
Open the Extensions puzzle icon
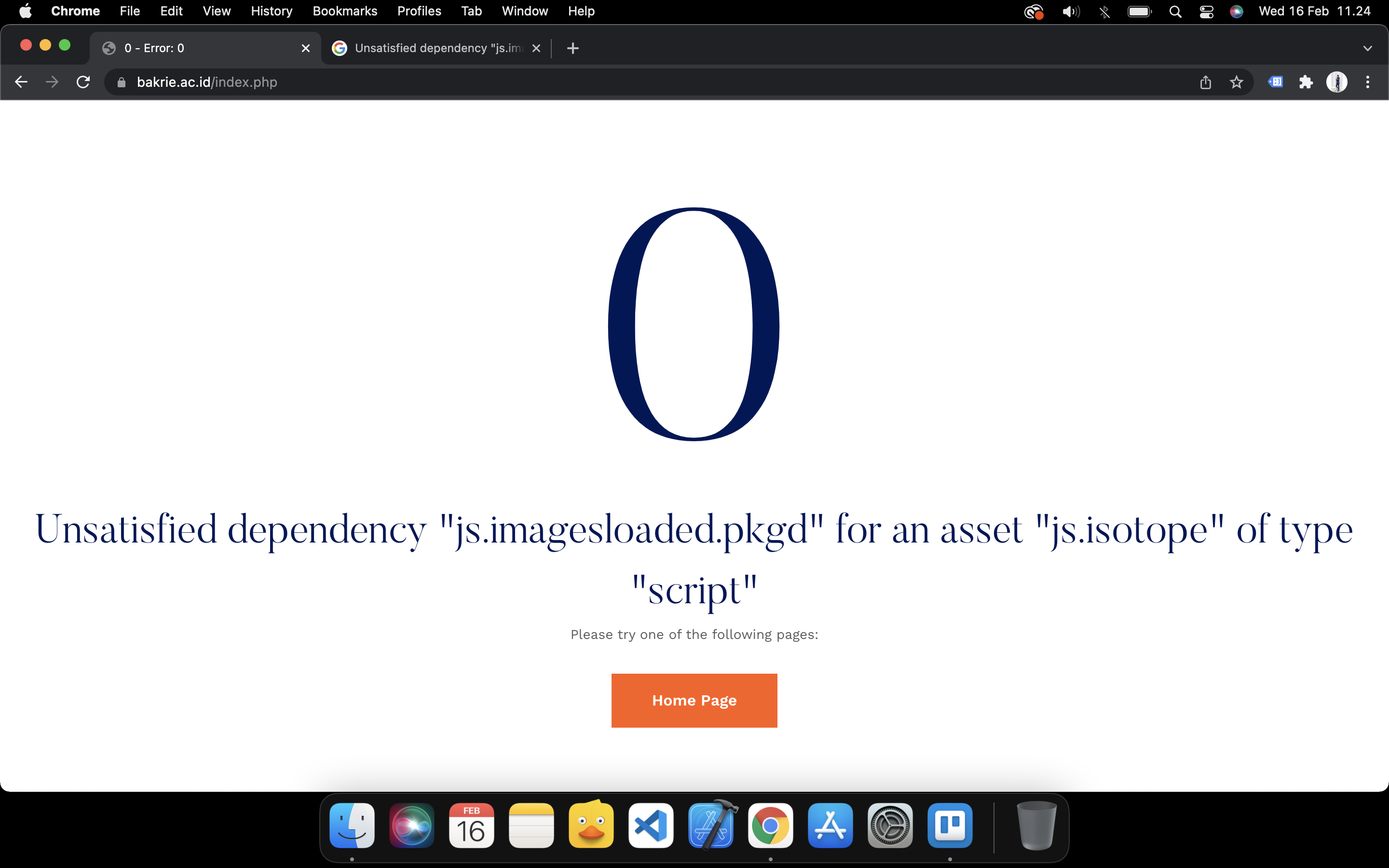pyautogui.click(x=1306, y=82)
